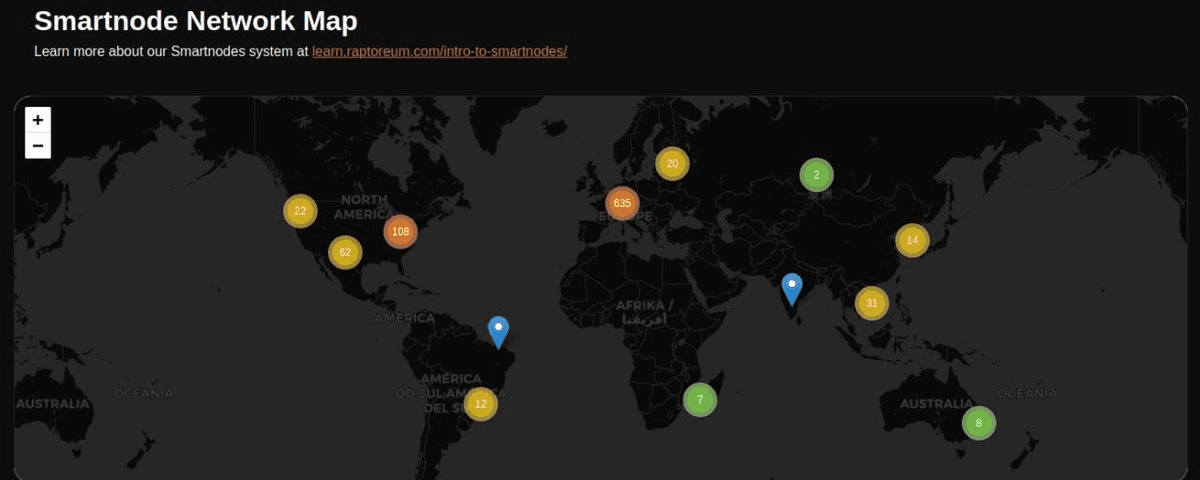The height and width of the screenshot is (480, 1200).
Task: Expand the 31 node cluster in Southeast Asia
Action: coord(871,303)
